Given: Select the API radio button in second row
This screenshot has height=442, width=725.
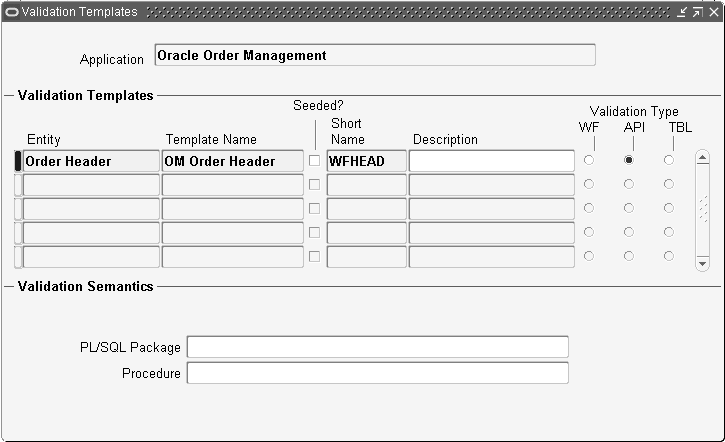Looking at the screenshot, I should click(x=629, y=184).
